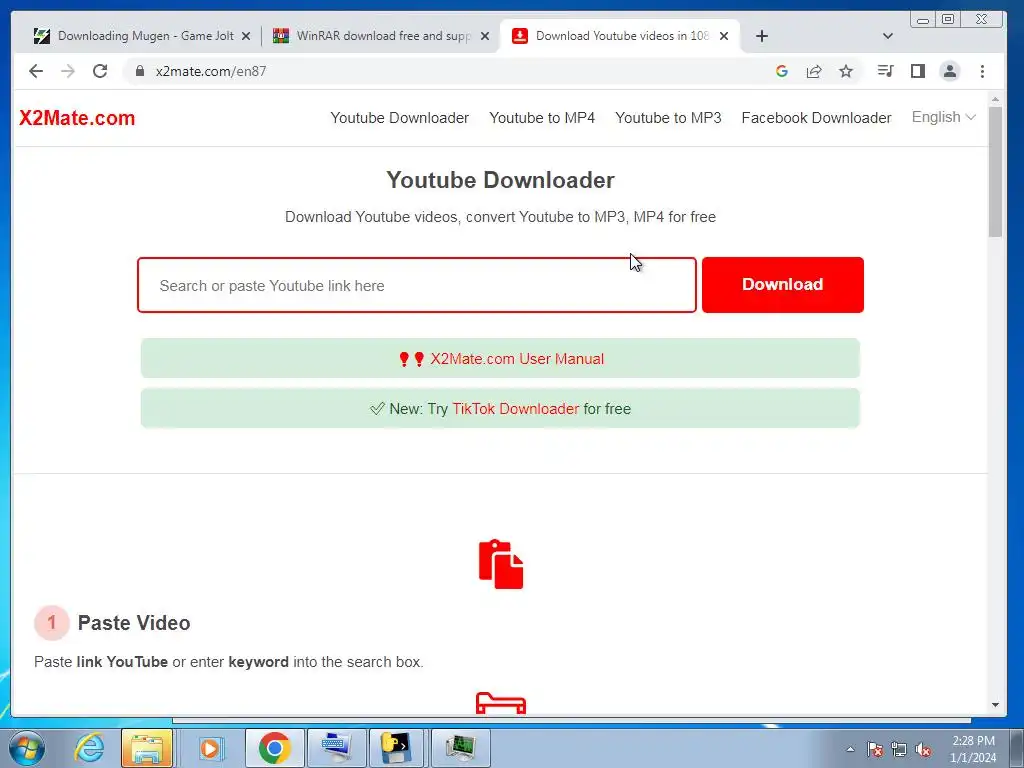Switch to WinRAR download free tab
The width and height of the screenshot is (1024, 768).
(x=380, y=36)
